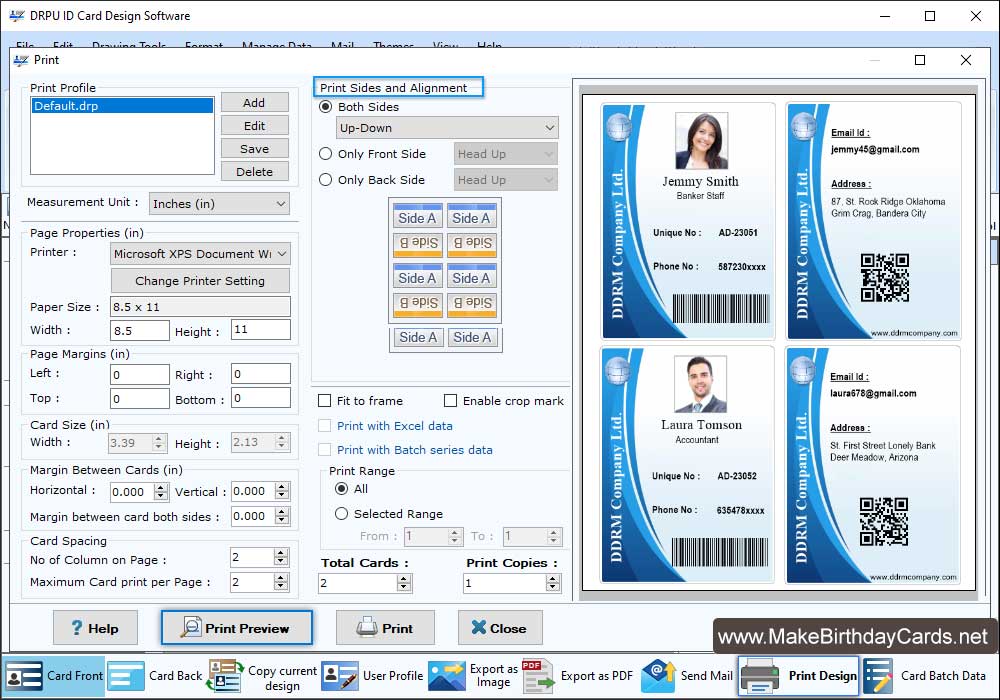
Task: Select the All print range radio
Action: pyautogui.click(x=342, y=488)
